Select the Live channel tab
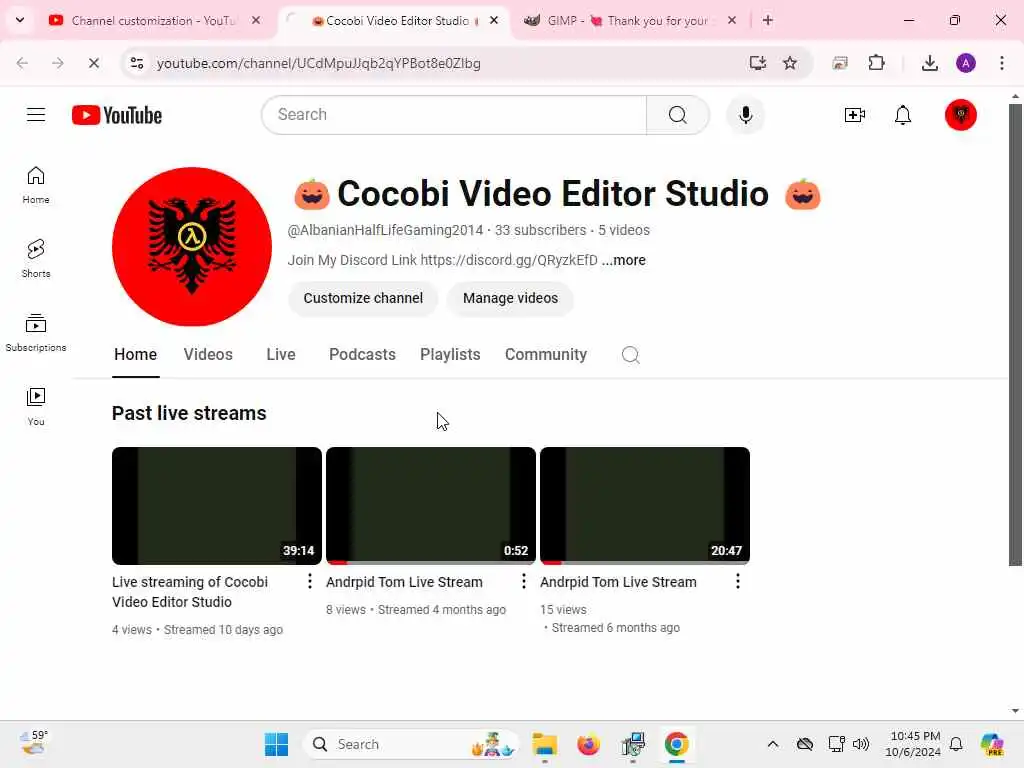Image resolution: width=1024 pixels, height=768 pixels. pyautogui.click(x=281, y=355)
